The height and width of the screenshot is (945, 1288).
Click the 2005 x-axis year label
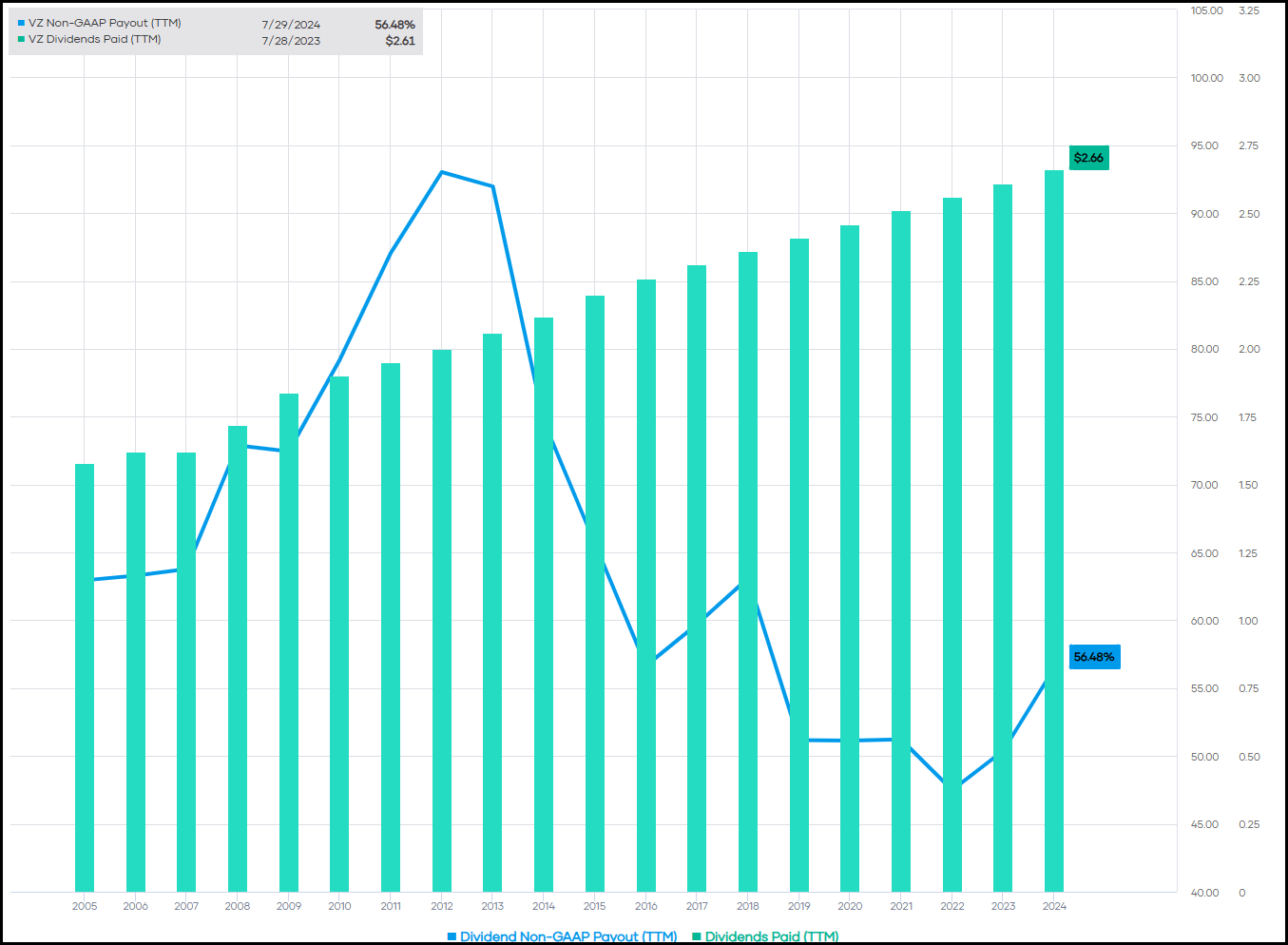point(85,906)
